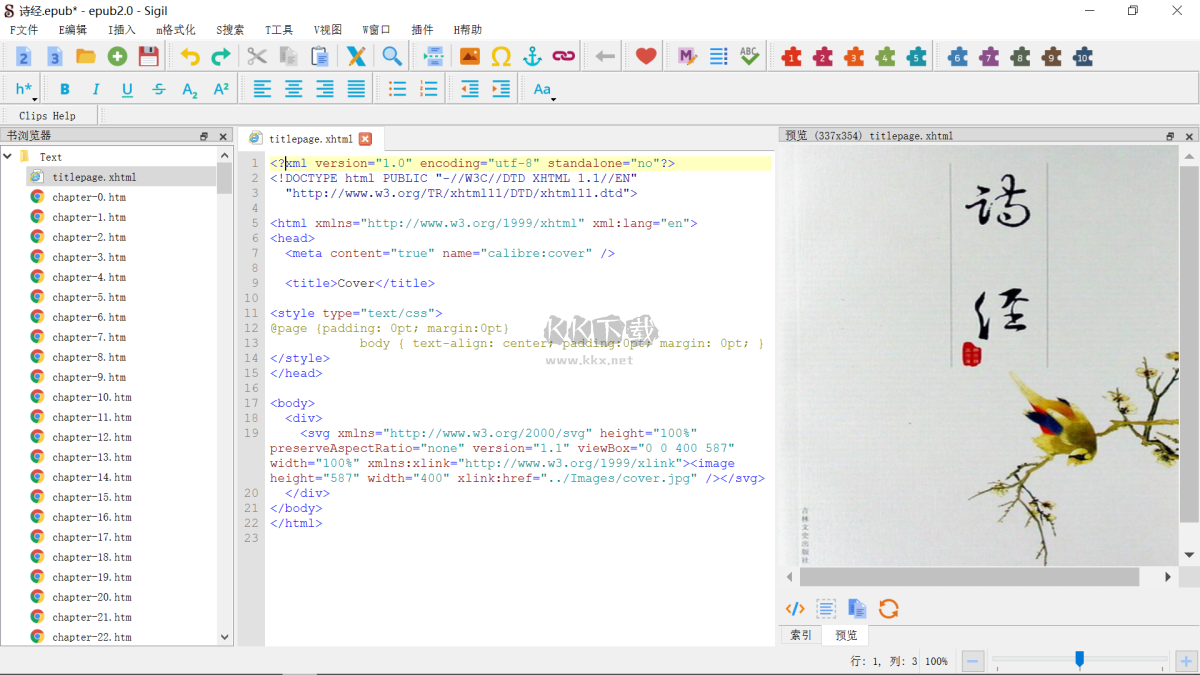Open Find and Replace magnifier icon
The image size is (1200, 675).
coord(392,57)
